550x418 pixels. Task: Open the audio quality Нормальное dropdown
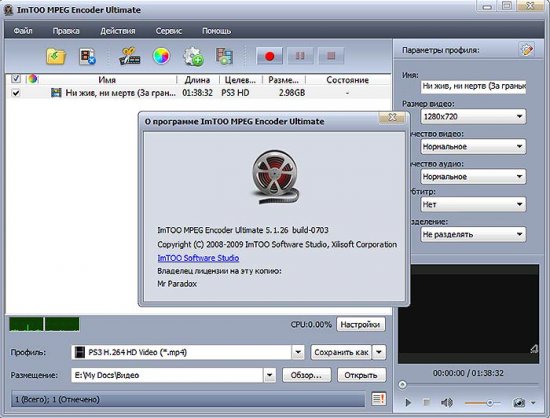[x=473, y=176]
